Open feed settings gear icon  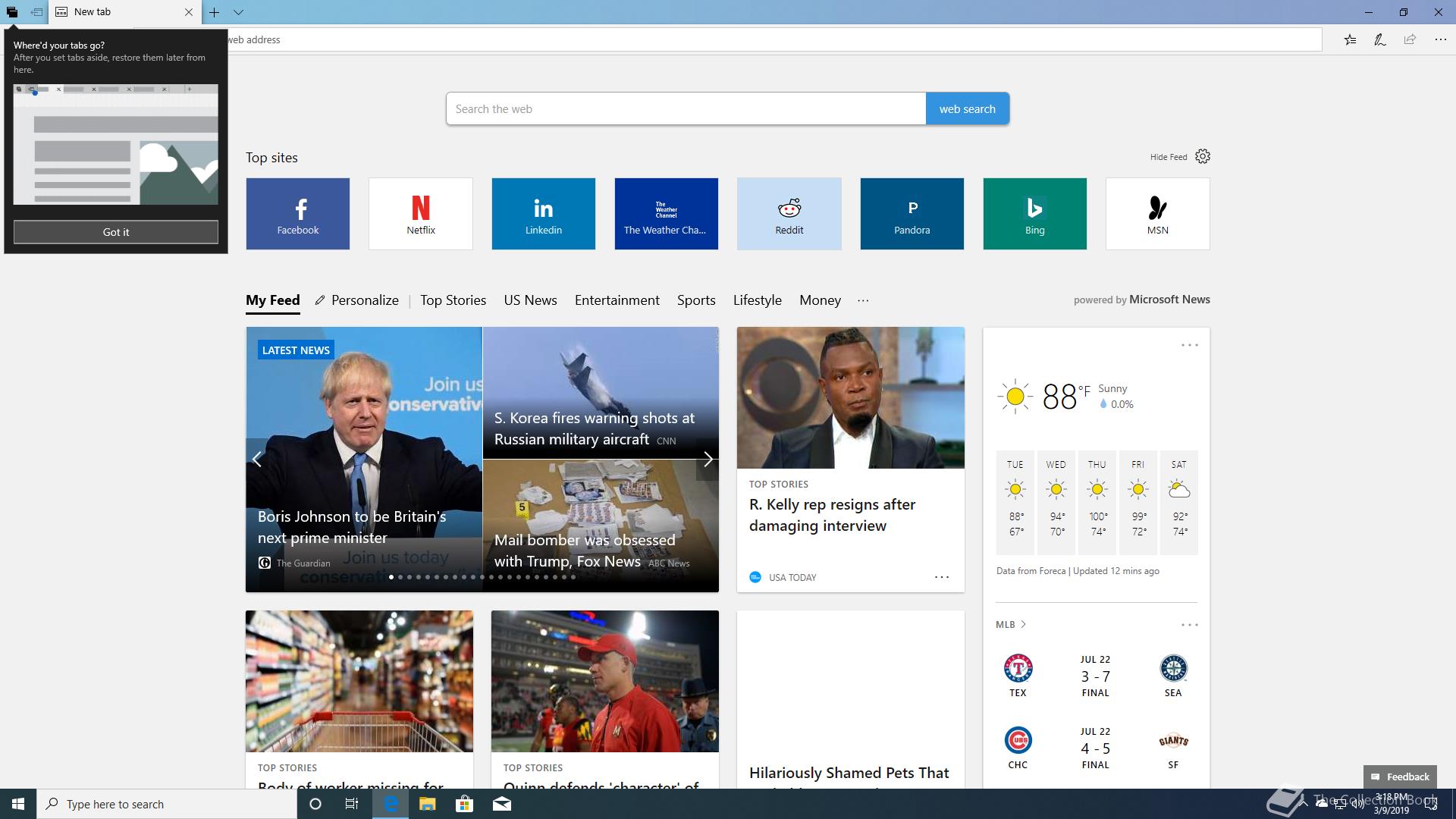point(1203,156)
